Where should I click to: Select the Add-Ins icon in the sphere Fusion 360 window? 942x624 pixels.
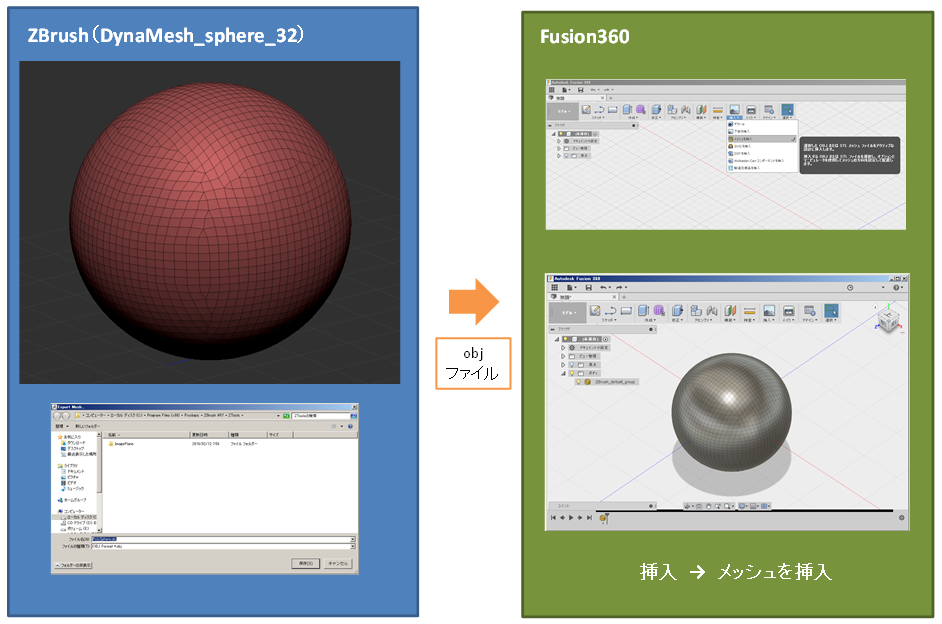810,310
